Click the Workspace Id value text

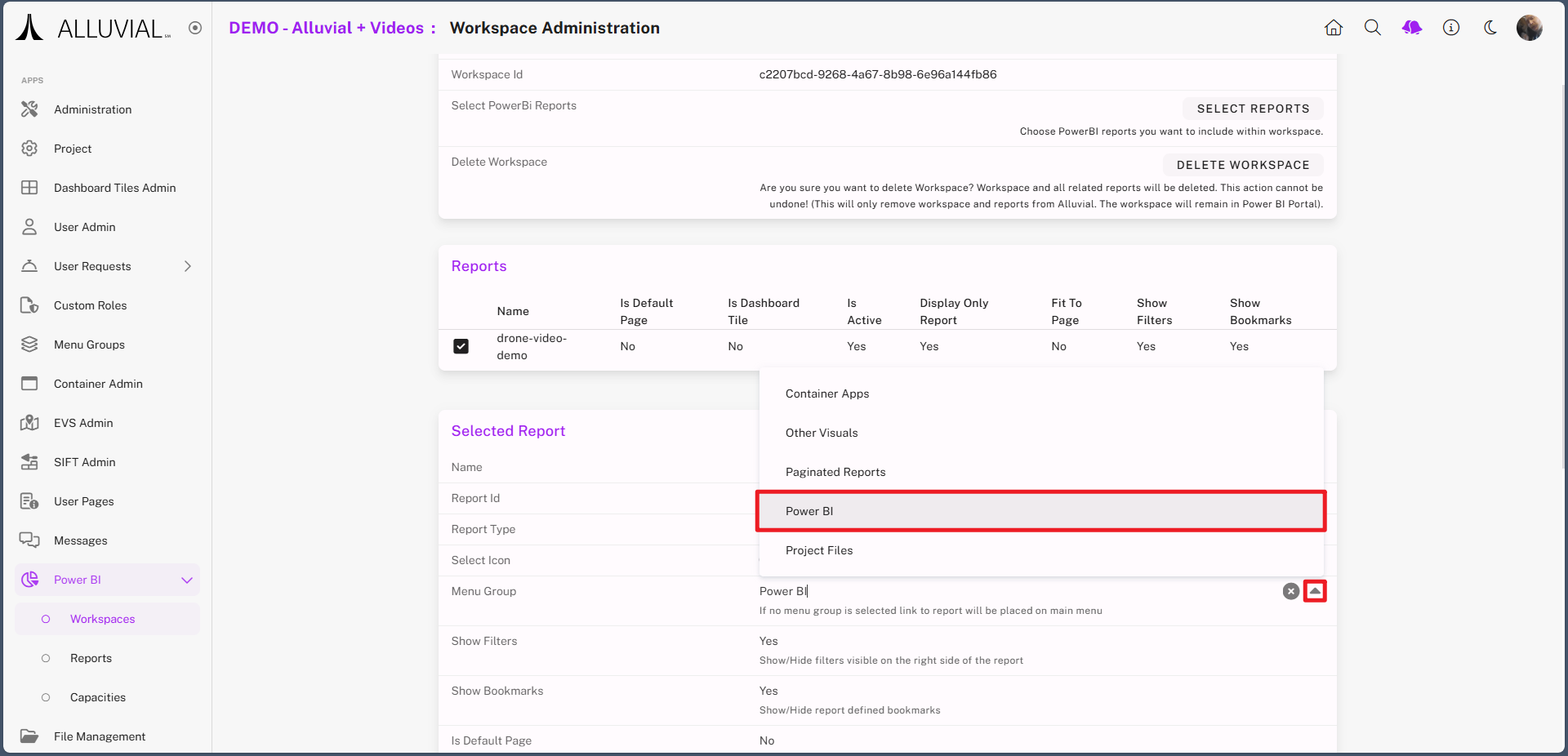click(x=878, y=74)
